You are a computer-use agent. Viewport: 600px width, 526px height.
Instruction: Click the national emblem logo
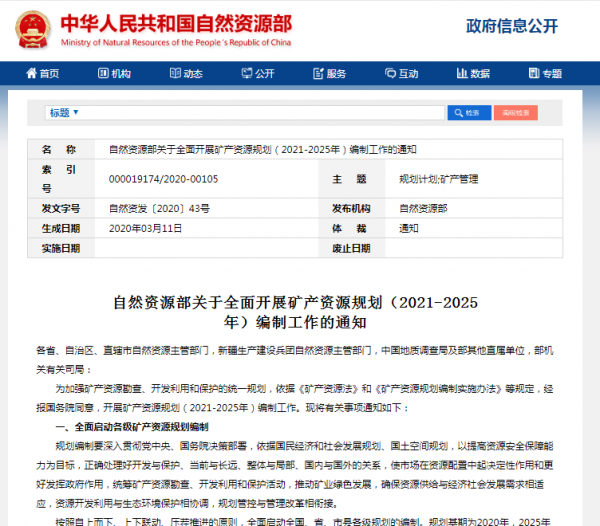[31, 26]
